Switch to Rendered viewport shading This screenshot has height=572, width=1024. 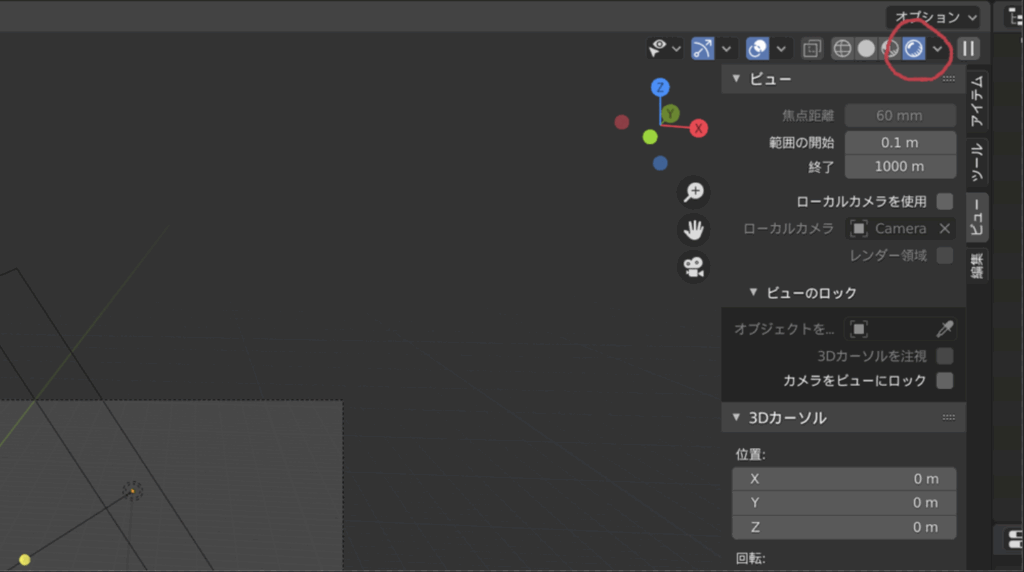tap(913, 48)
